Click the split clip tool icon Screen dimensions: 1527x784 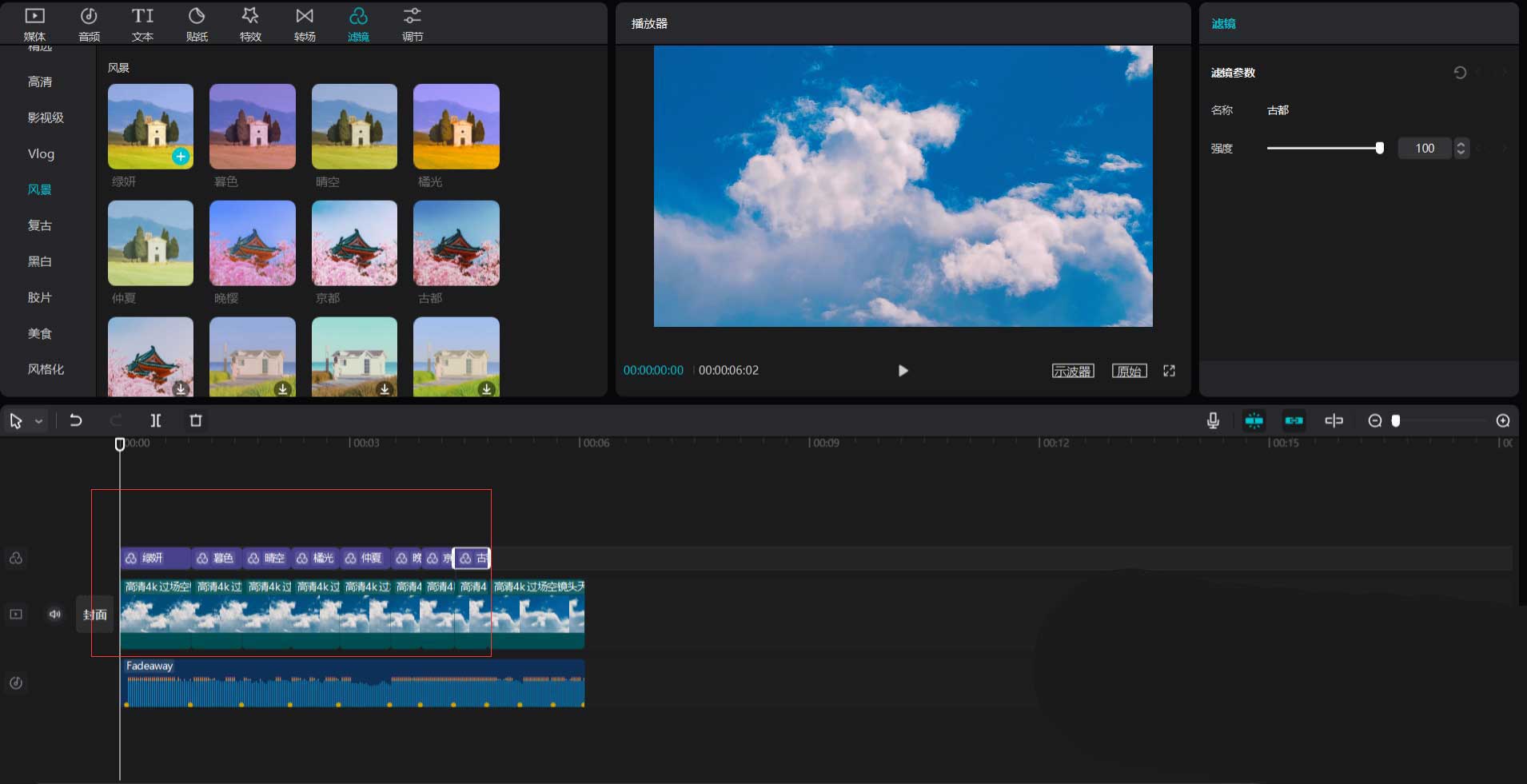click(156, 420)
